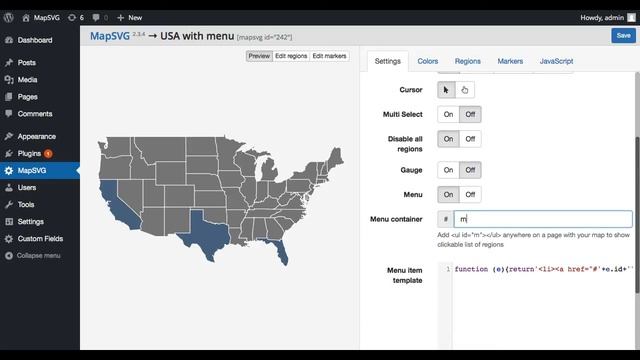Image resolution: width=640 pixels, height=360 pixels.
Task: Select the Preview map mode
Action: (x=259, y=56)
